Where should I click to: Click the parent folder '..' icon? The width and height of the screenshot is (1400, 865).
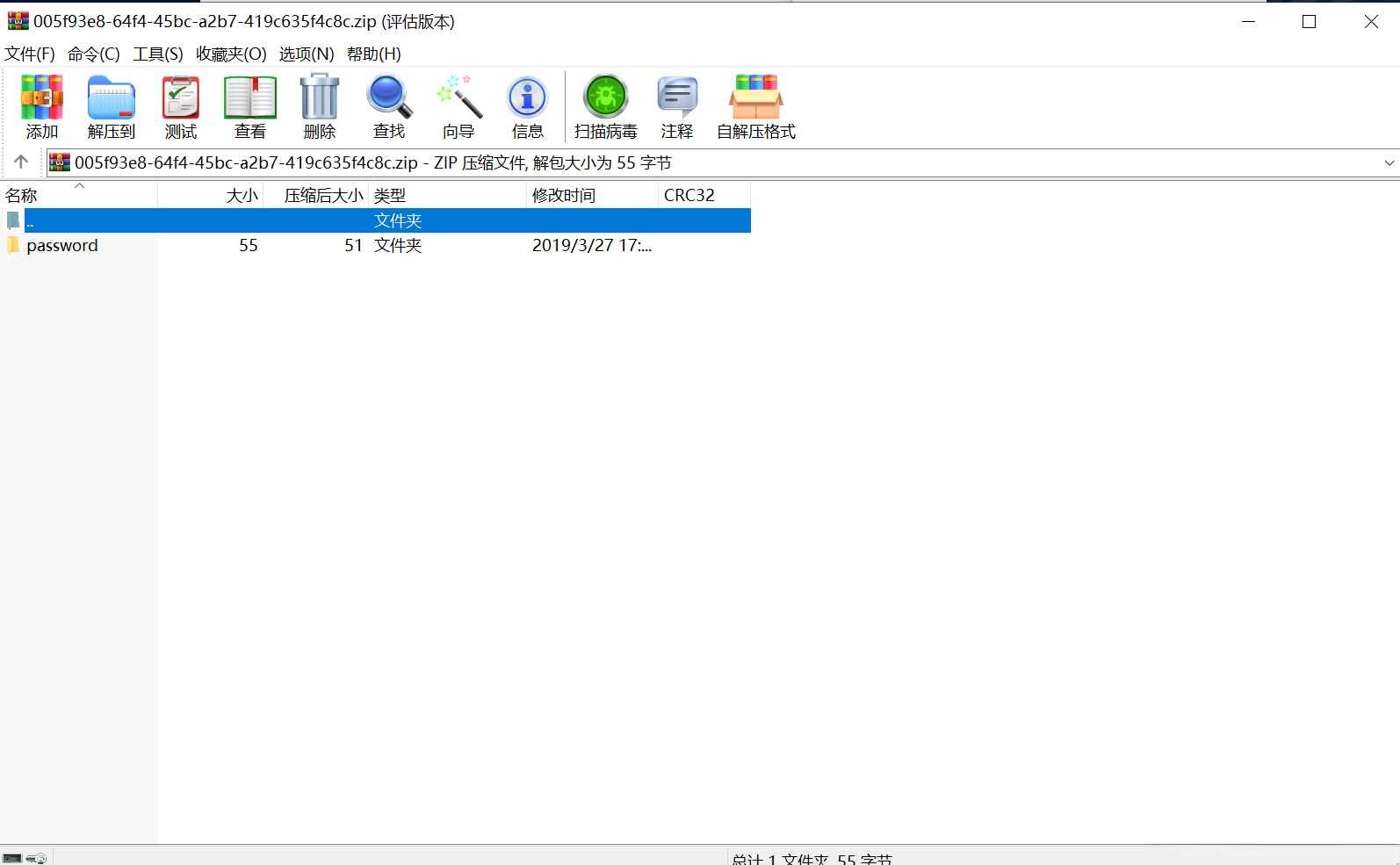[x=13, y=220]
